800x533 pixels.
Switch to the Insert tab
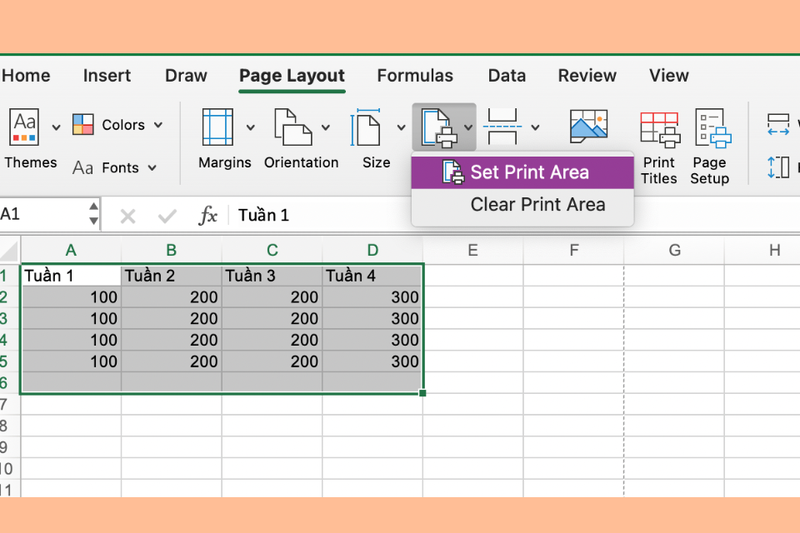click(x=107, y=75)
